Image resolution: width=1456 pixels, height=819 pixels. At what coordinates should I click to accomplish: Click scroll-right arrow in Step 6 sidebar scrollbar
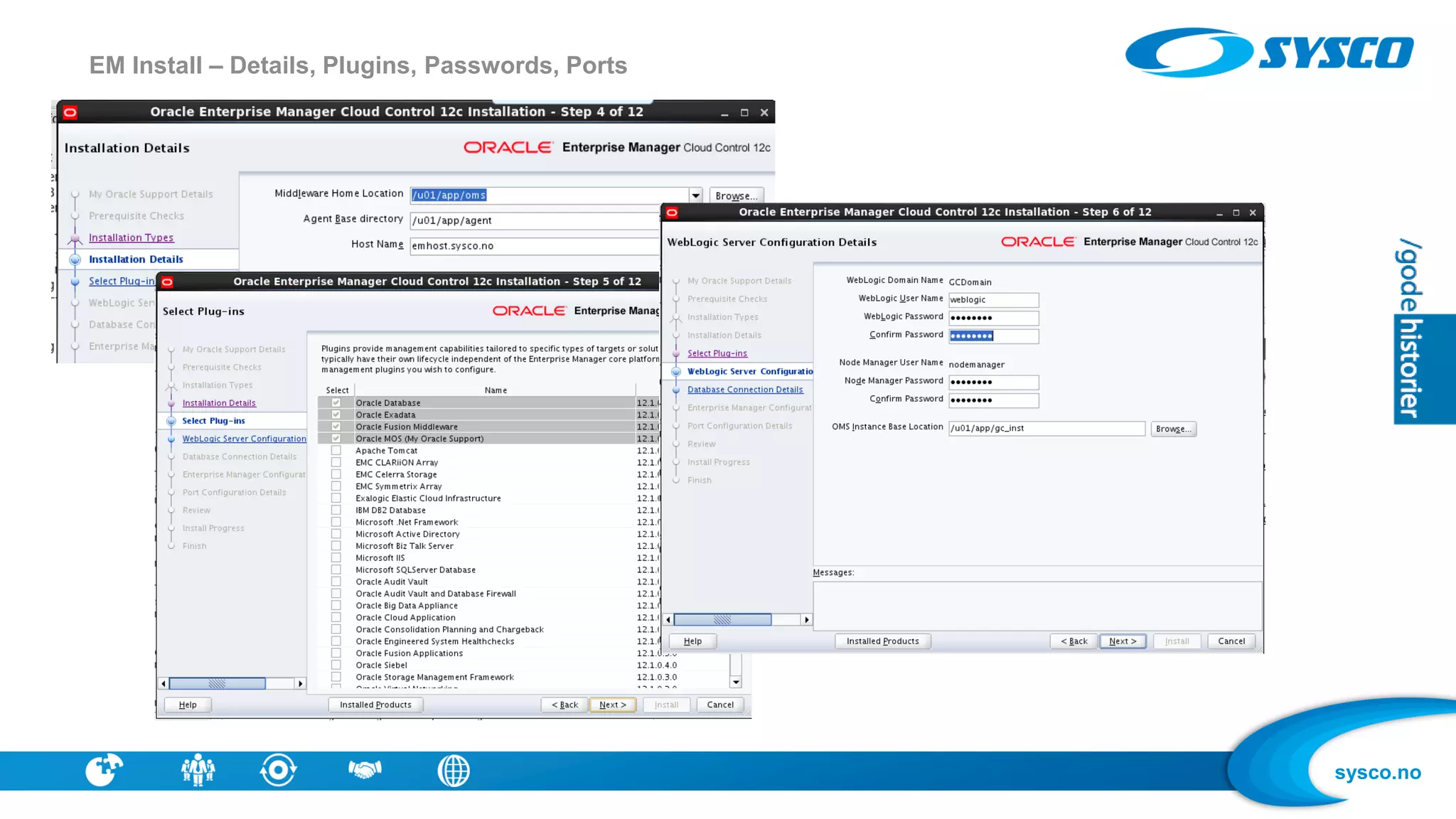pos(806,620)
